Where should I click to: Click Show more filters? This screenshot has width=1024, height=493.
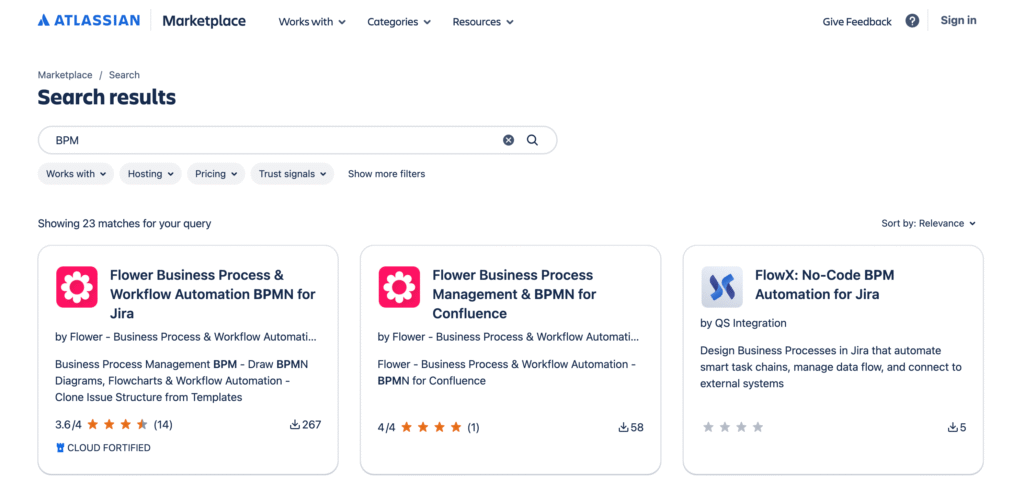coord(386,174)
